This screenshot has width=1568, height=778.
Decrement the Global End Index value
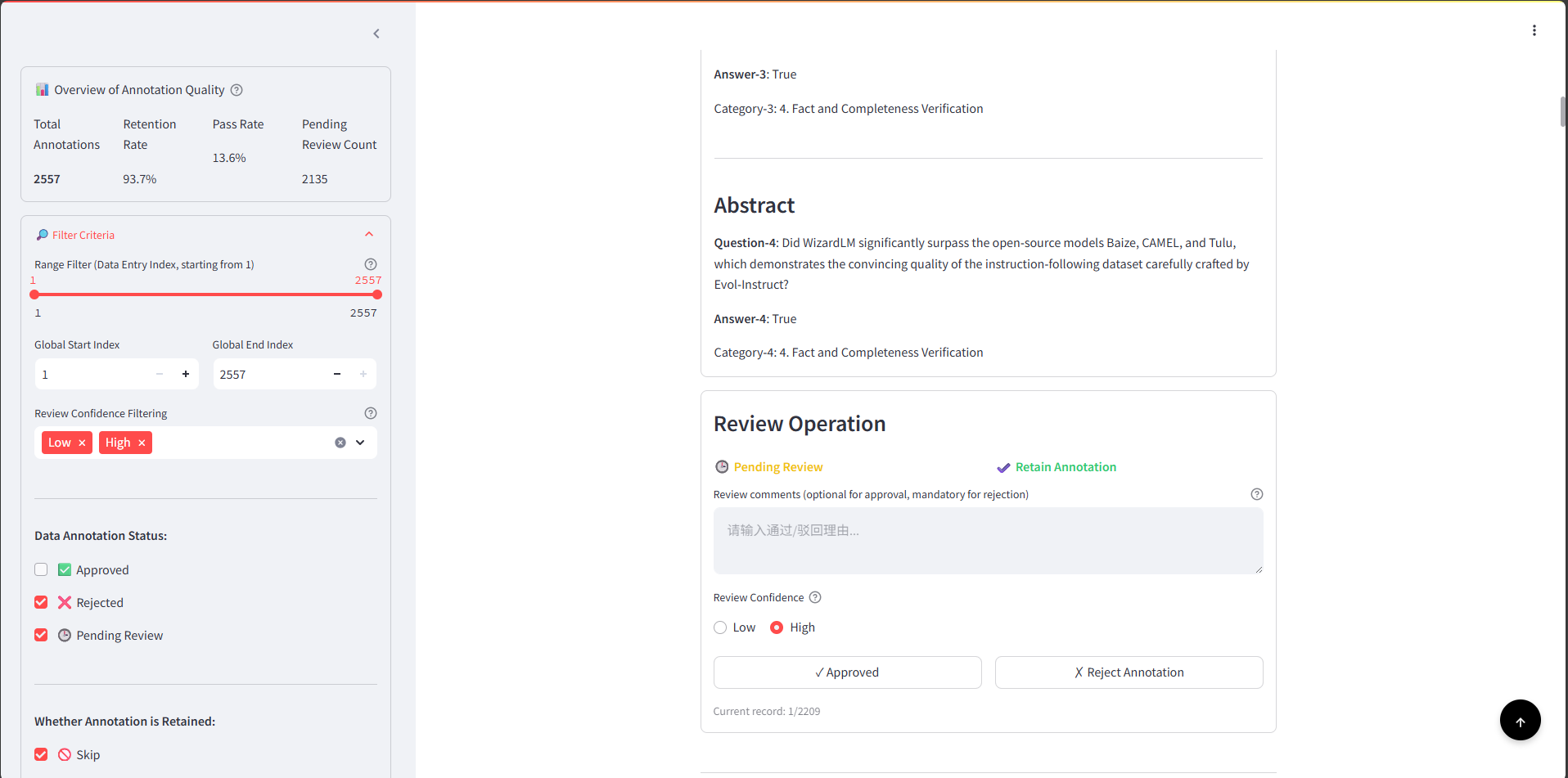point(337,374)
